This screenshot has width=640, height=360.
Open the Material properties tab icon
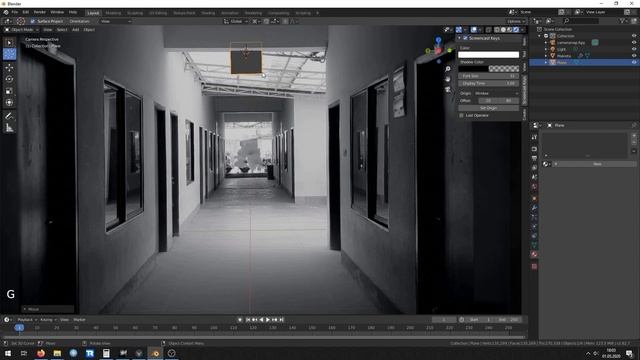coord(534,254)
